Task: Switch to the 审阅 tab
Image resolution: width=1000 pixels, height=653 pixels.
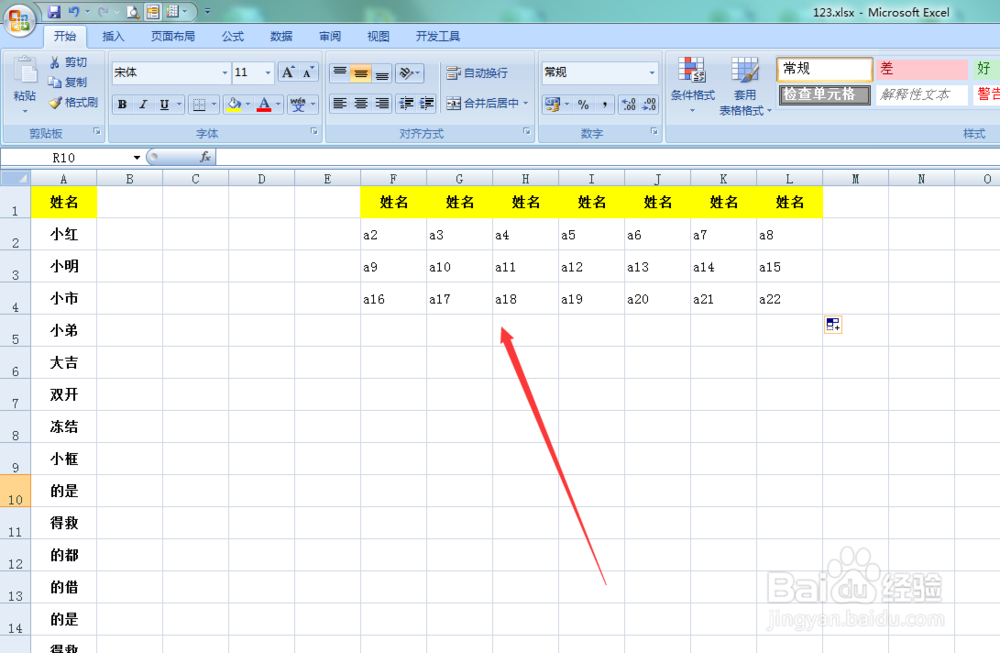Action: [x=330, y=36]
